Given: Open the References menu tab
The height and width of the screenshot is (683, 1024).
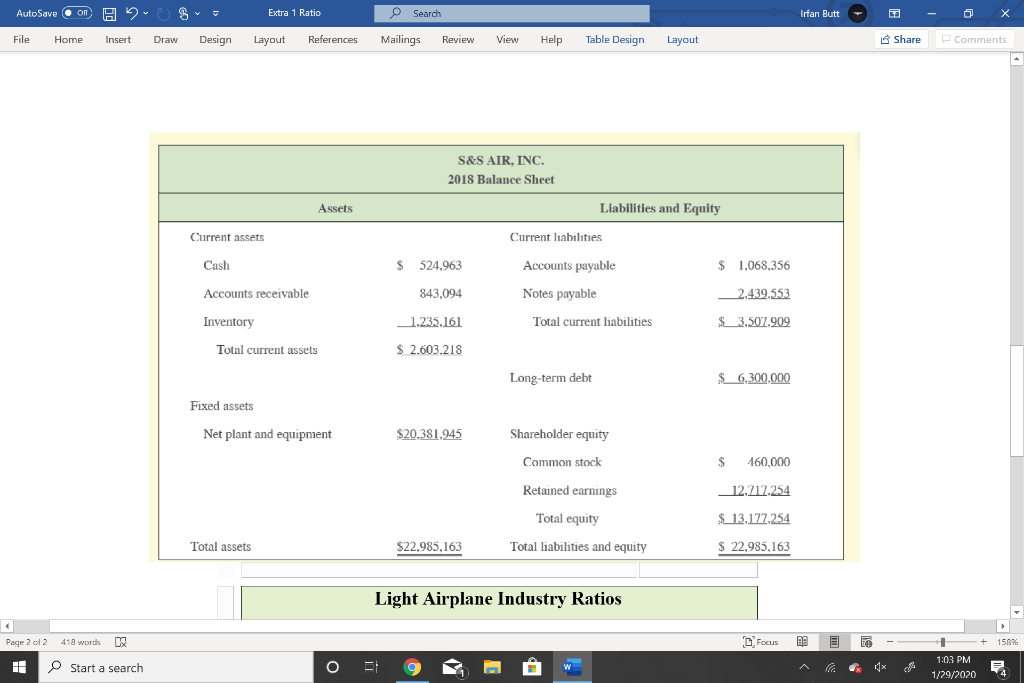Looking at the screenshot, I should point(330,40).
